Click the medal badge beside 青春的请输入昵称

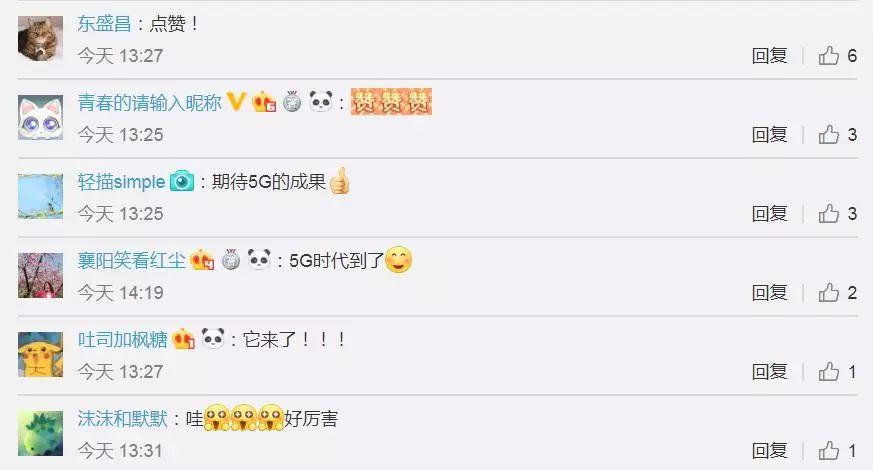tap(292, 101)
